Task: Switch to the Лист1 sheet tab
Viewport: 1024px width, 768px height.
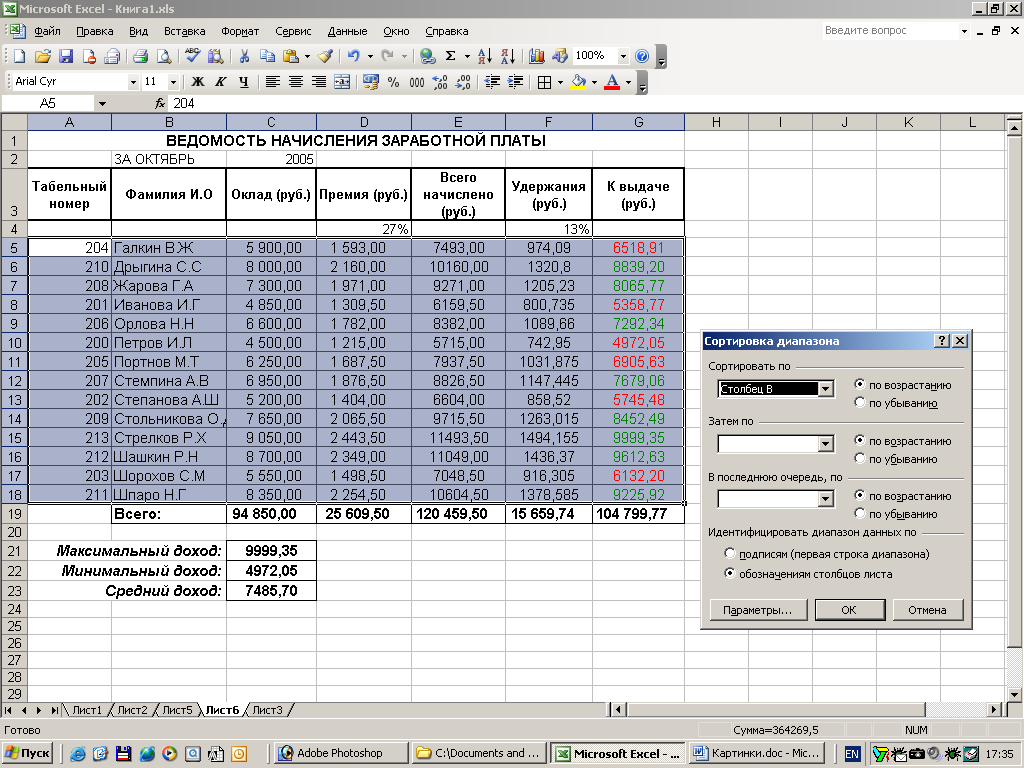Action: pos(87,710)
